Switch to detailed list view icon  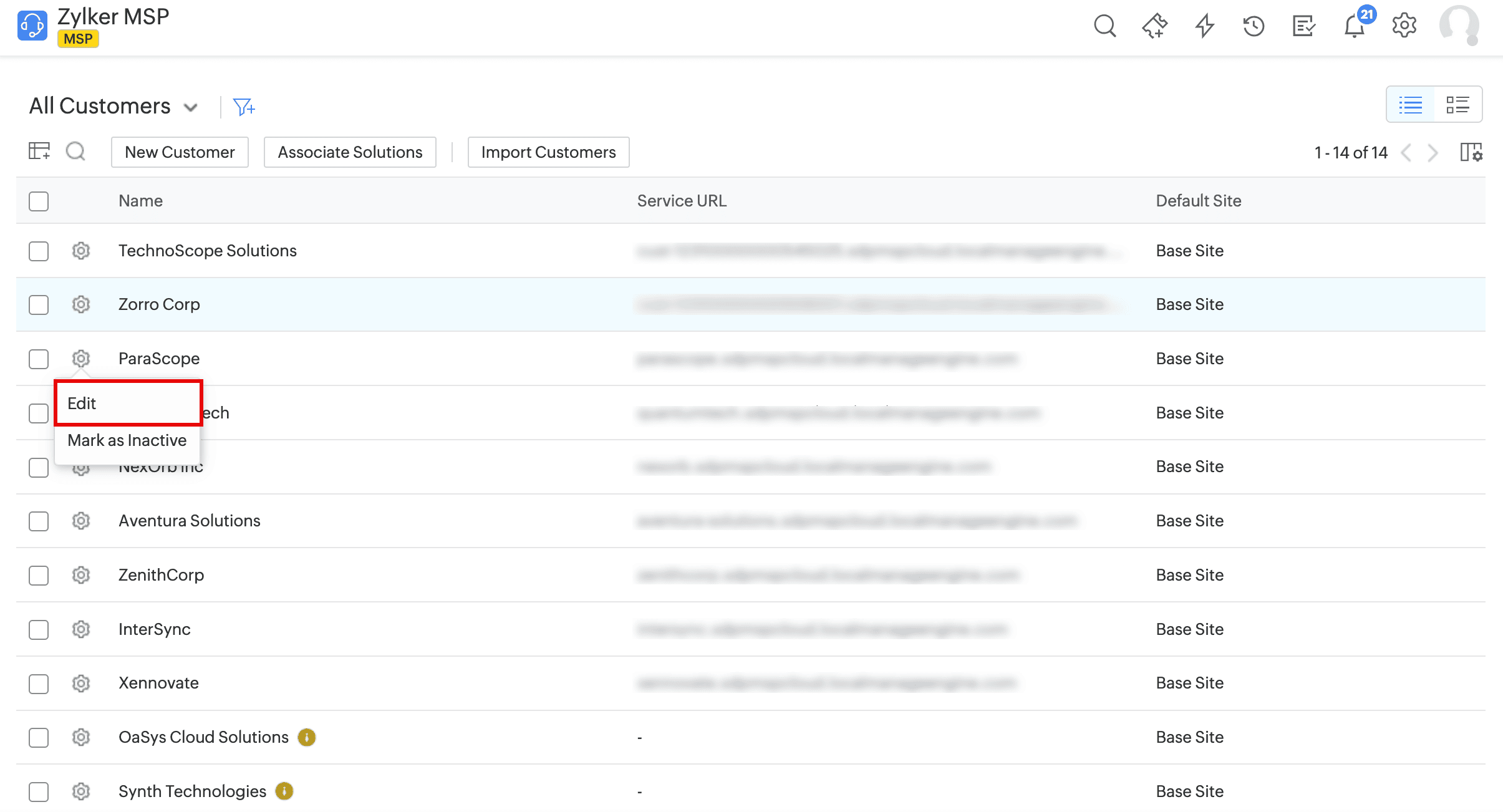tap(1457, 105)
